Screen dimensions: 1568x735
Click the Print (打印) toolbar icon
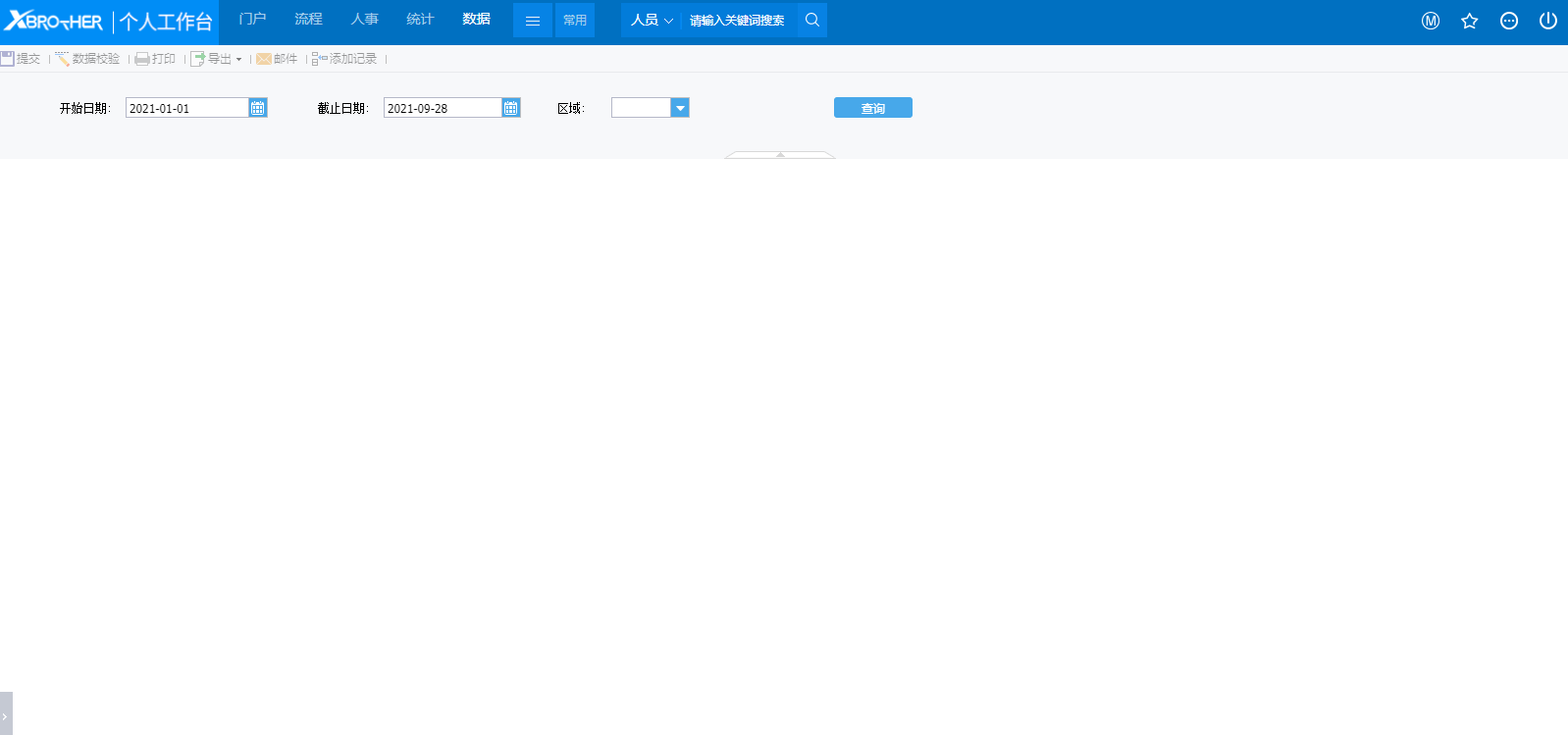point(142,59)
